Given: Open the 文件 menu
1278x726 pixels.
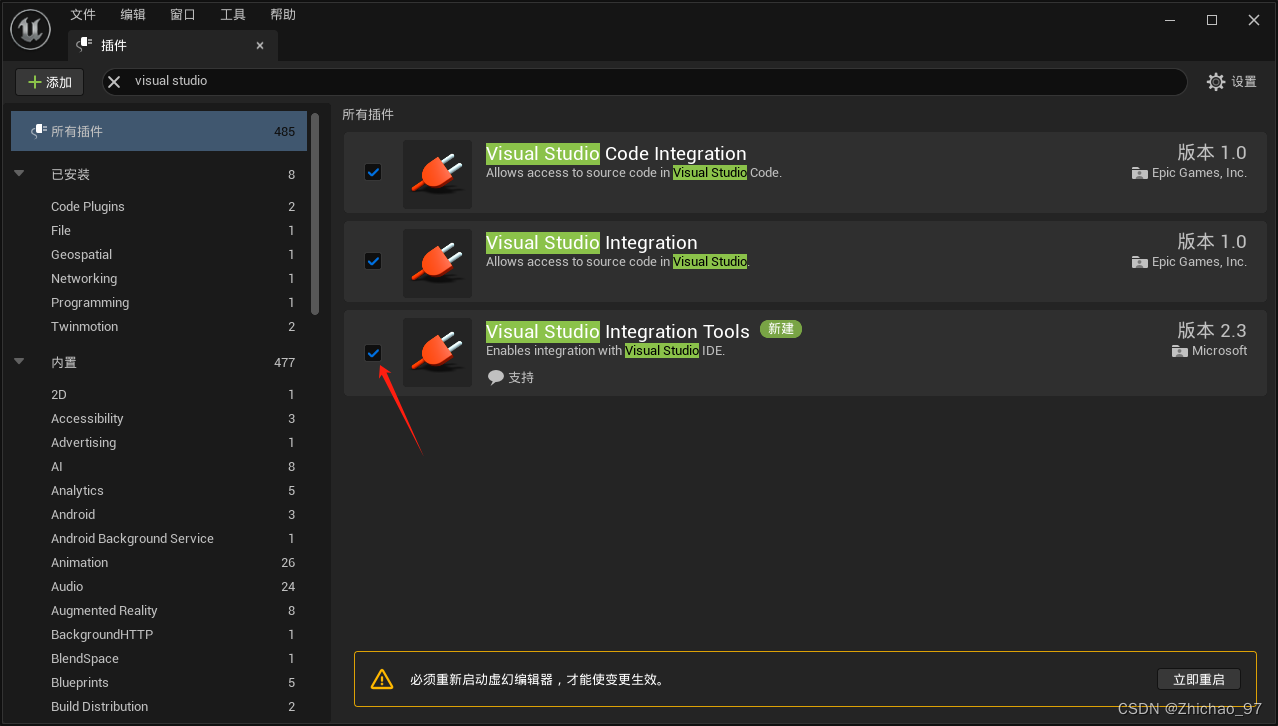Looking at the screenshot, I should point(83,15).
